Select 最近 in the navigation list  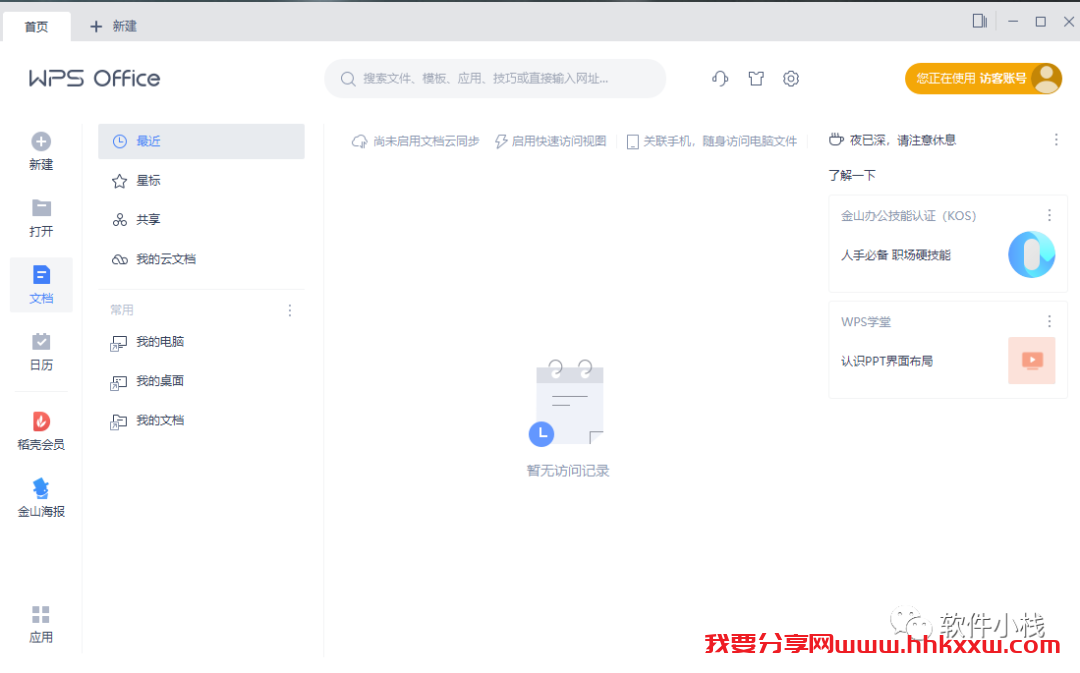pyautogui.click(x=201, y=141)
